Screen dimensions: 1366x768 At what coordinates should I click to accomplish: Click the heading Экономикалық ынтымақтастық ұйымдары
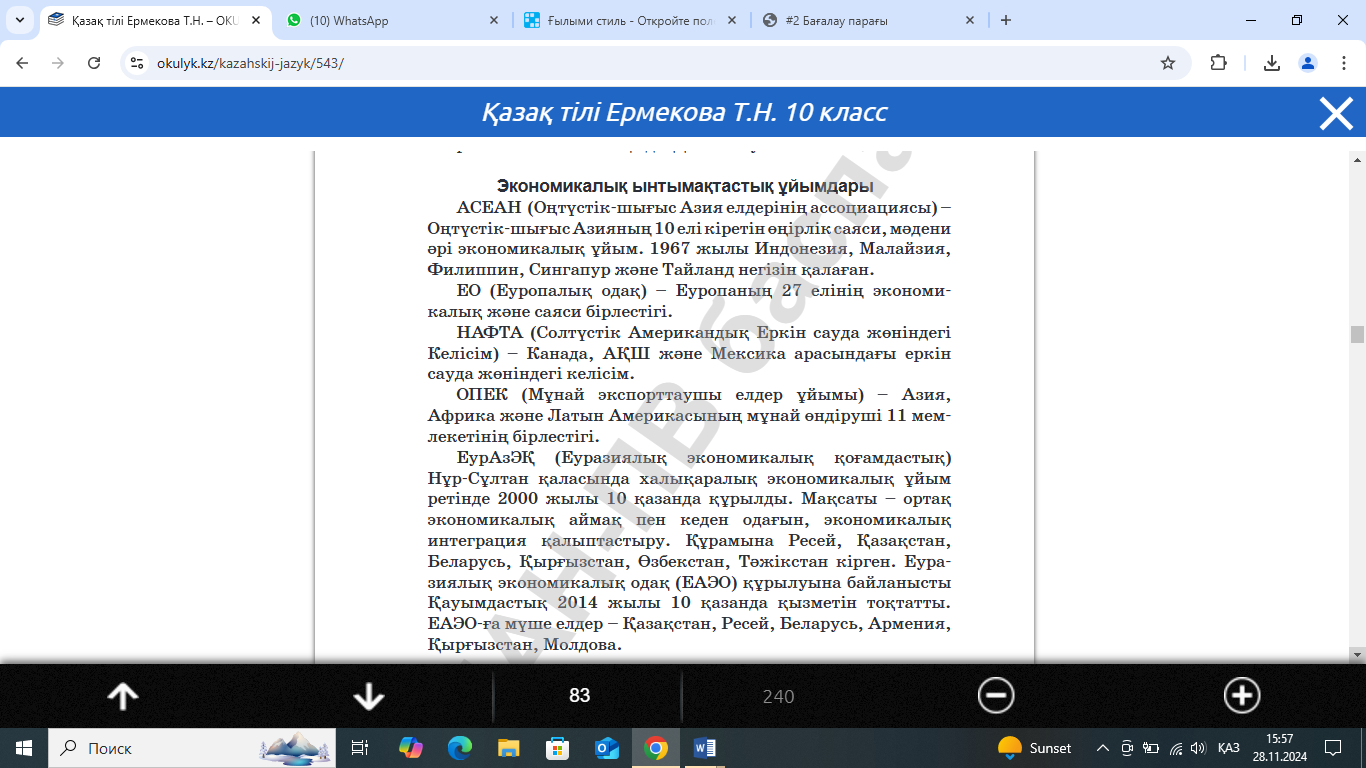pyautogui.click(x=685, y=186)
